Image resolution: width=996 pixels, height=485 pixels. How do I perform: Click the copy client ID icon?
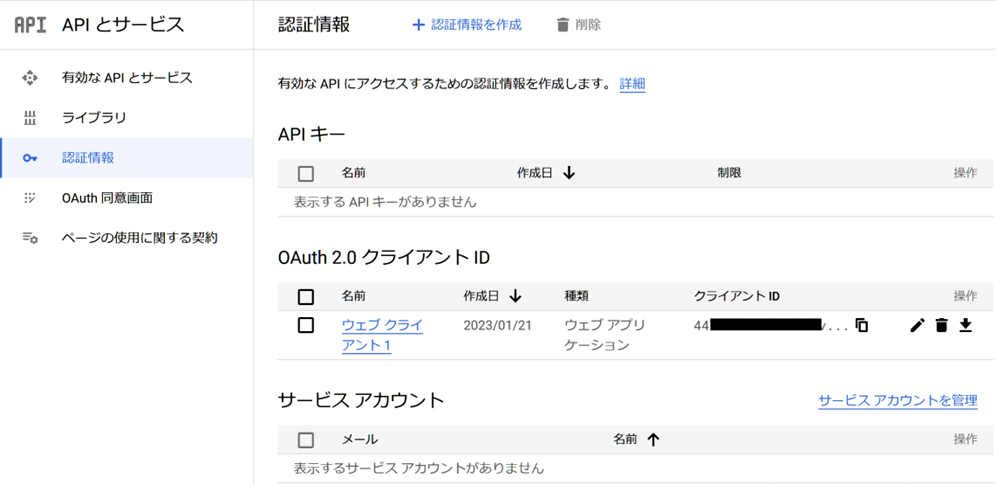pyautogui.click(x=861, y=326)
